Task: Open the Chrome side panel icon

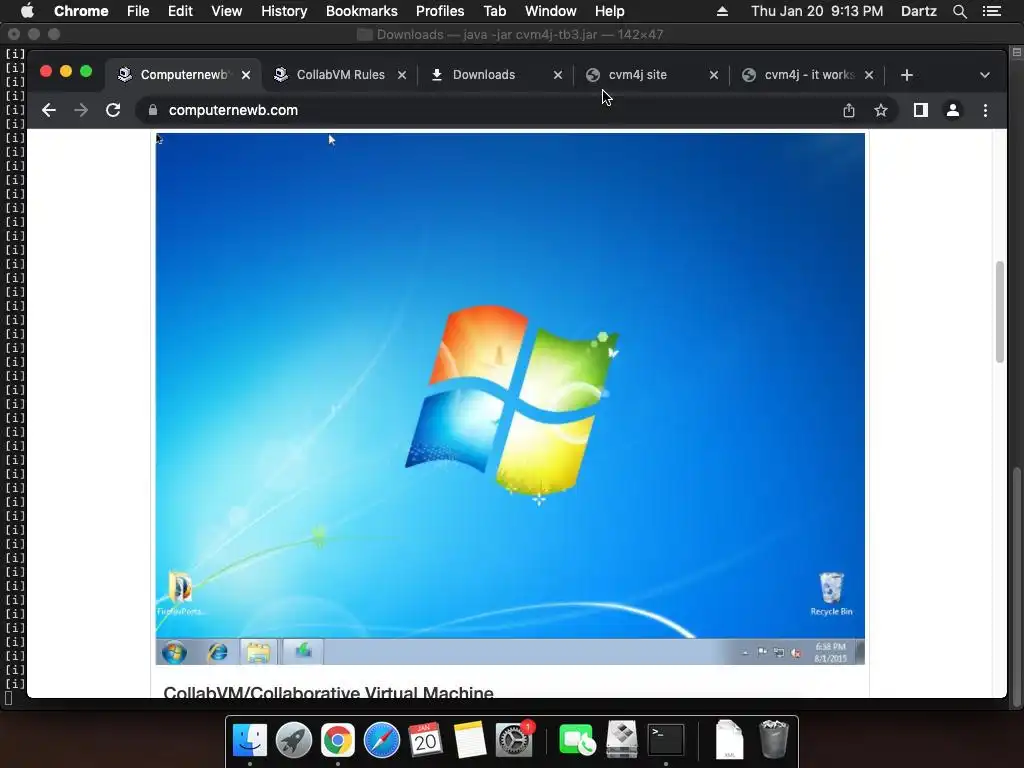Action: 921,110
